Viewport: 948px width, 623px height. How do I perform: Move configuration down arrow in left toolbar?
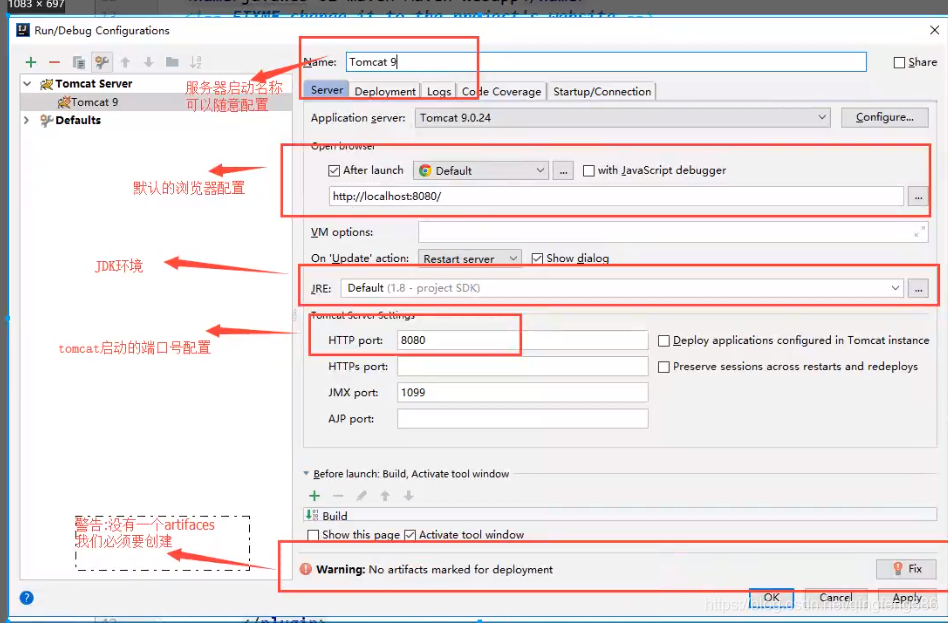click(x=149, y=62)
